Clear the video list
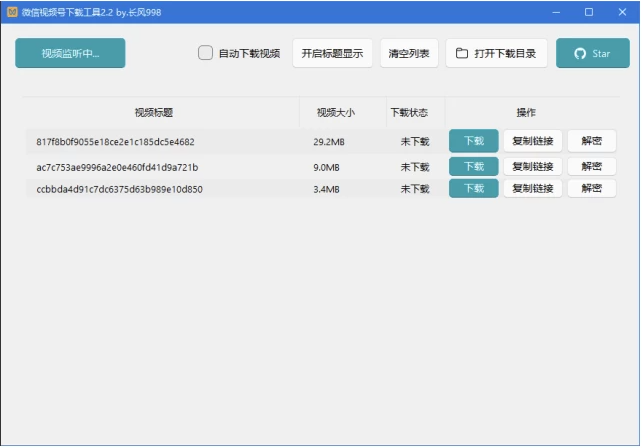The height and width of the screenshot is (448, 642). [x=409, y=53]
